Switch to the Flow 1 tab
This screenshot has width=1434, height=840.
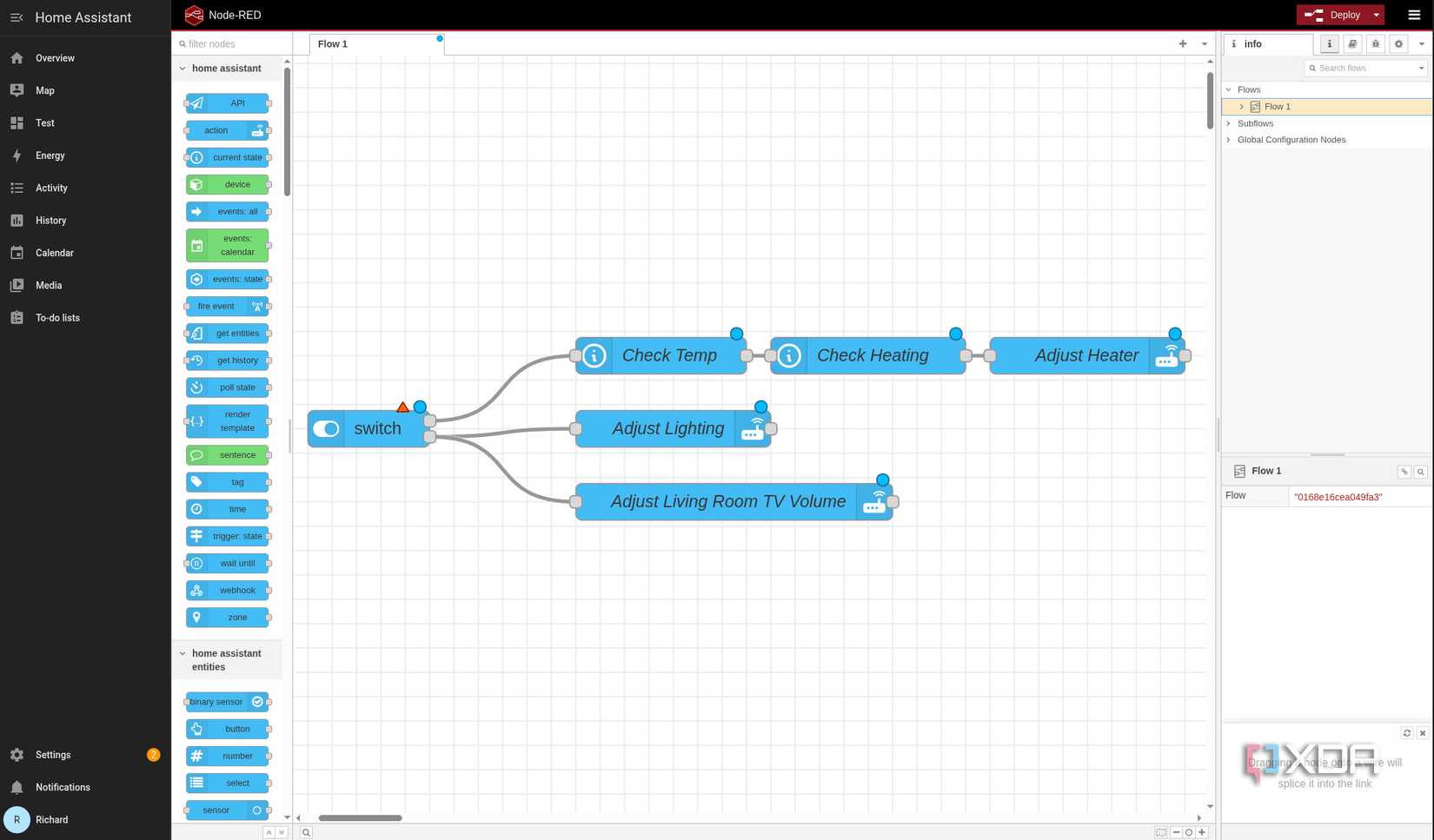(376, 44)
